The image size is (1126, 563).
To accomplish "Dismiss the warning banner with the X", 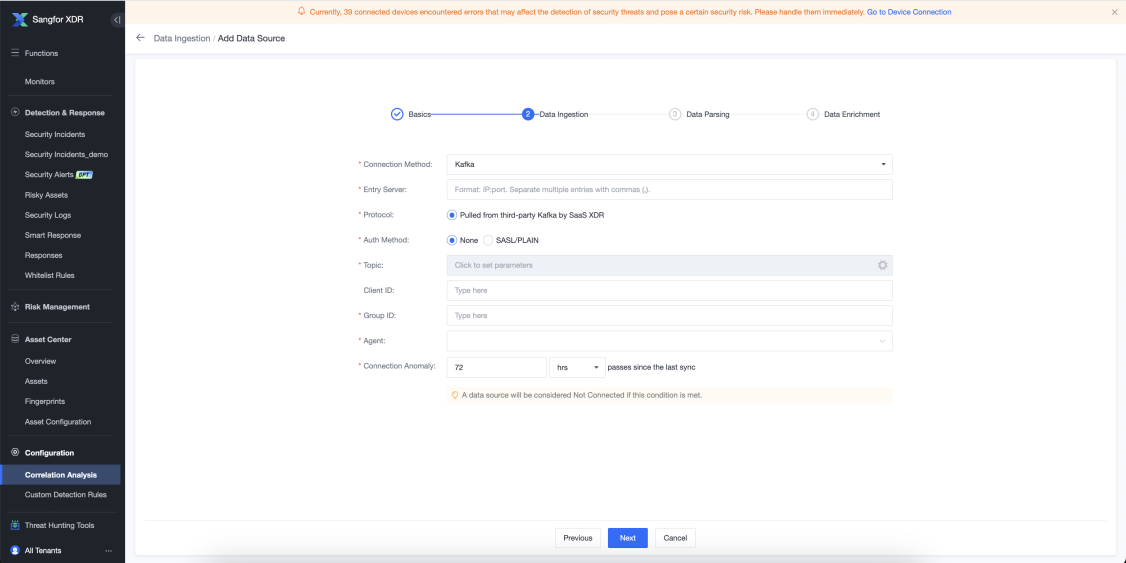I will (1114, 12).
